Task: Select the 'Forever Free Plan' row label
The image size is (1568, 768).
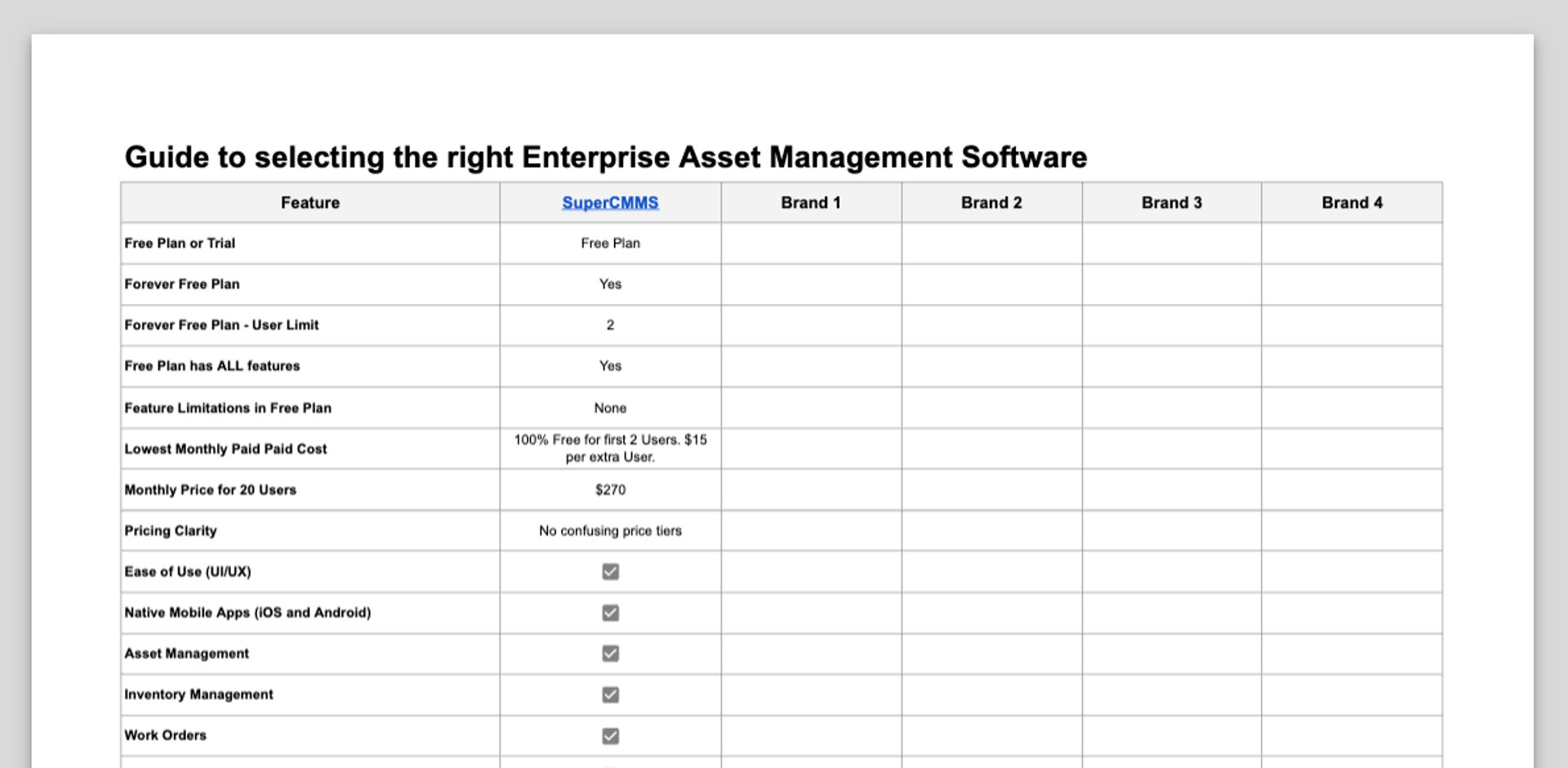Action: (182, 284)
